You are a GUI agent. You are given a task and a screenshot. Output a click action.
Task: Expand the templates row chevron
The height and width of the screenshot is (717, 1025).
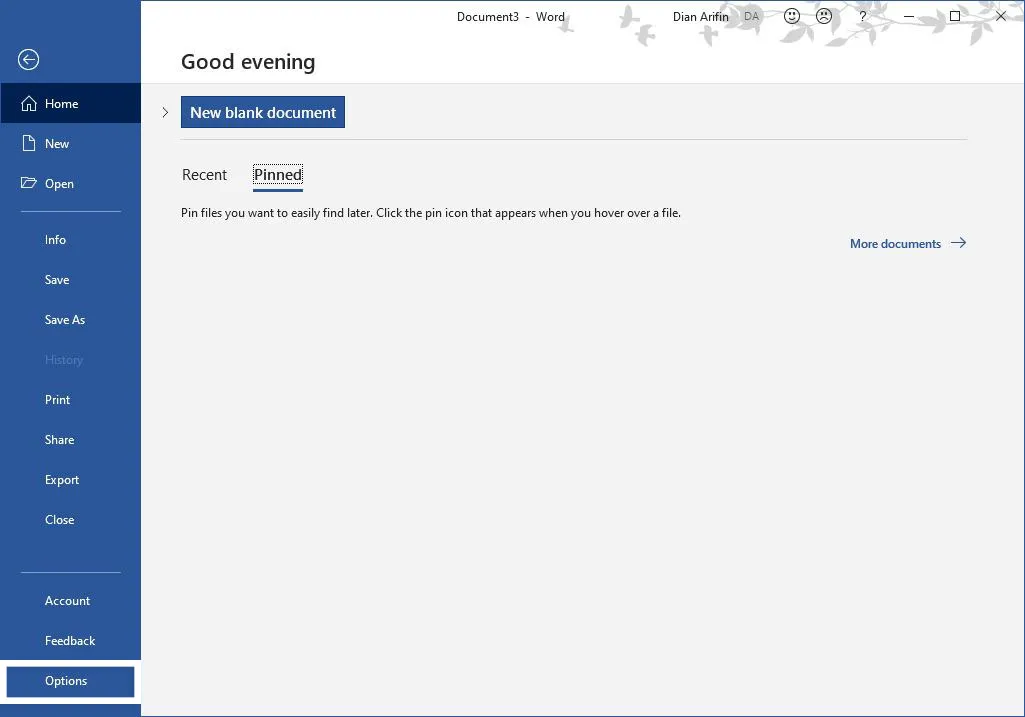pos(165,112)
